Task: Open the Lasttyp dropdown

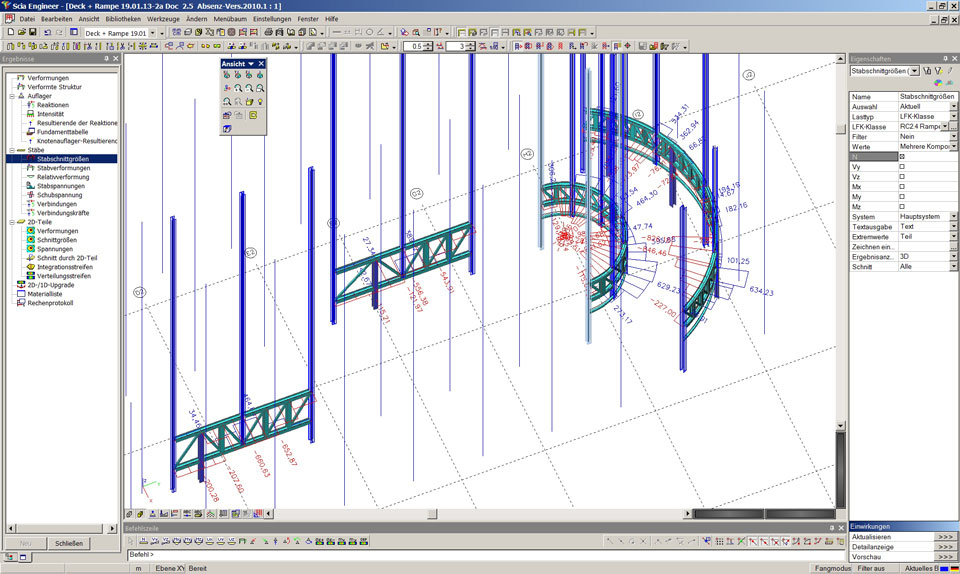Action: tap(953, 116)
